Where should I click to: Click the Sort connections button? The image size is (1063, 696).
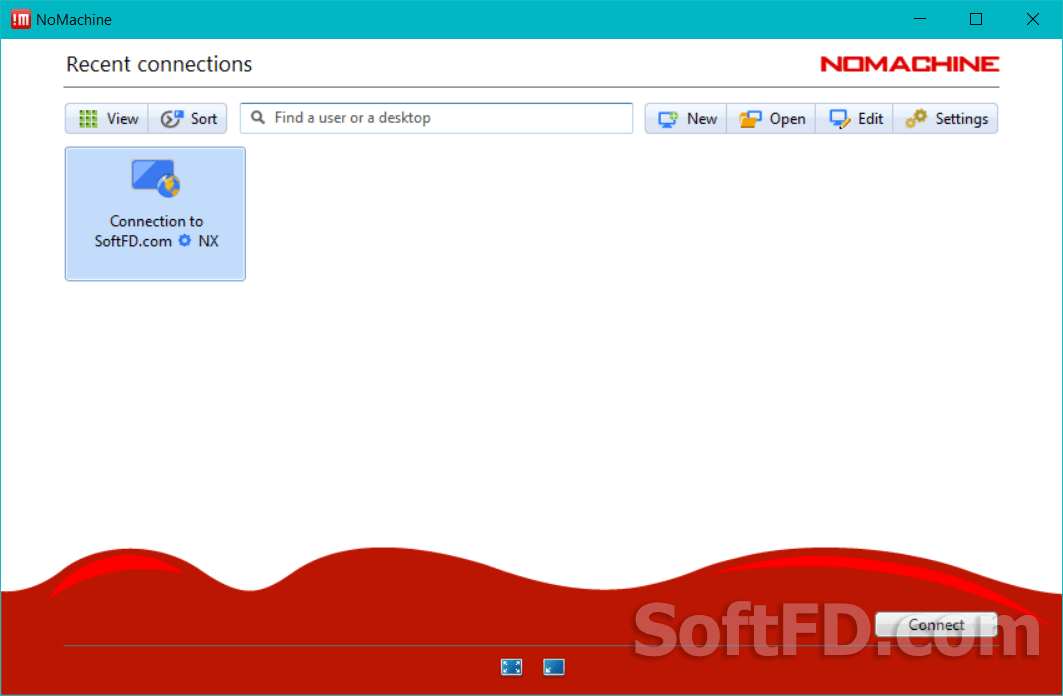point(188,119)
